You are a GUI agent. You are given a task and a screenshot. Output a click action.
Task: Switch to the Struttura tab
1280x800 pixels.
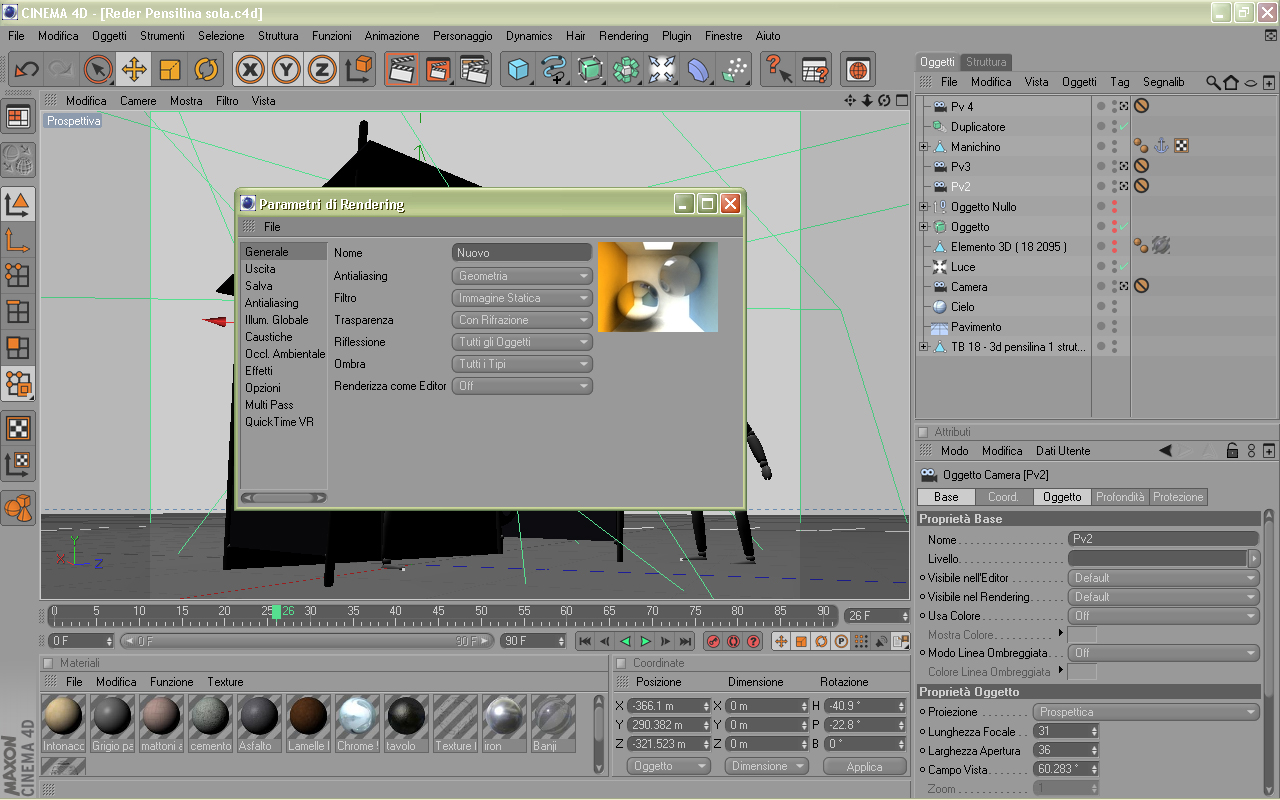tap(986, 62)
